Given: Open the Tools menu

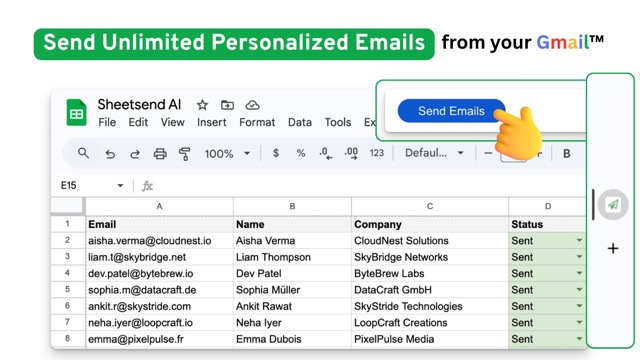Looking at the screenshot, I should click(x=338, y=122).
